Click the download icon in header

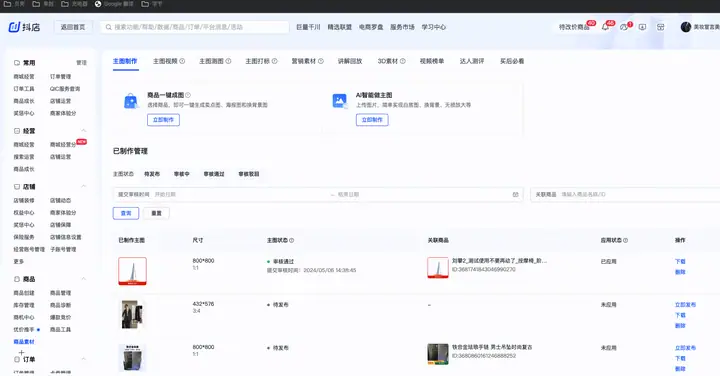point(642,27)
